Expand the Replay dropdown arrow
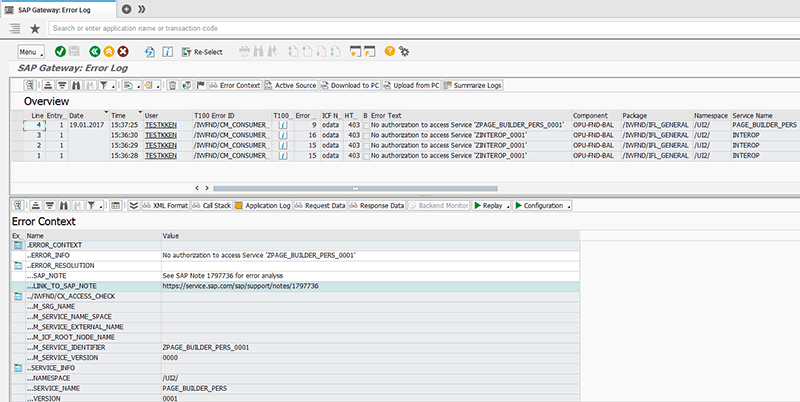The width and height of the screenshot is (800, 402). pyautogui.click(x=507, y=205)
